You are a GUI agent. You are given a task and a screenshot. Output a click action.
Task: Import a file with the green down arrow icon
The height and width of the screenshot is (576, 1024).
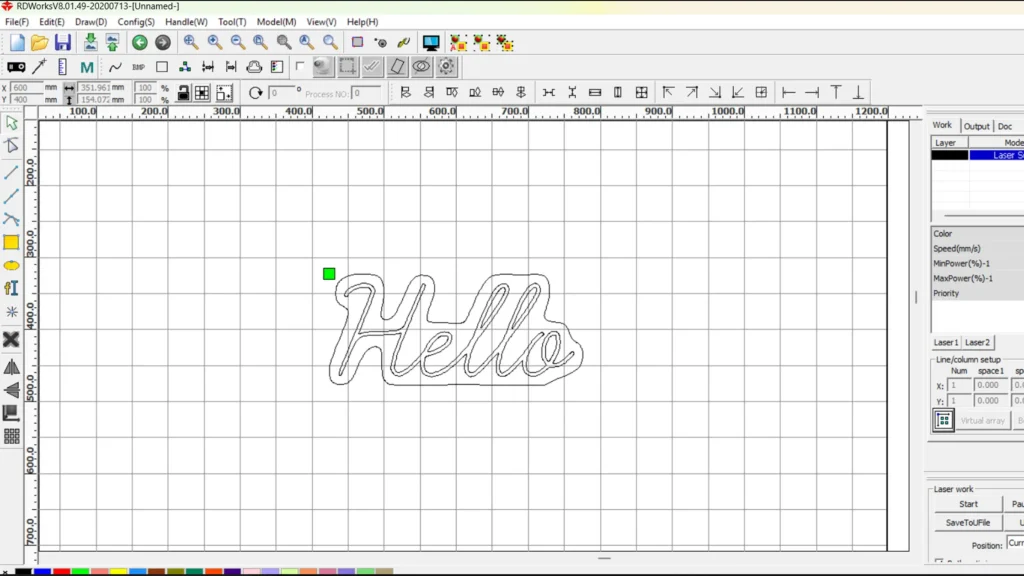tap(90, 43)
